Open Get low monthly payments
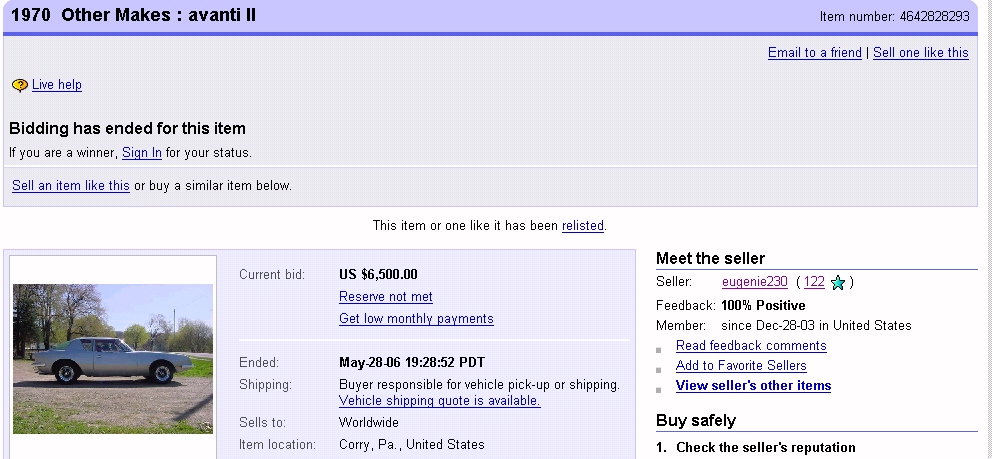This screenshot has height=459, width=992. [x=416, y=319]
